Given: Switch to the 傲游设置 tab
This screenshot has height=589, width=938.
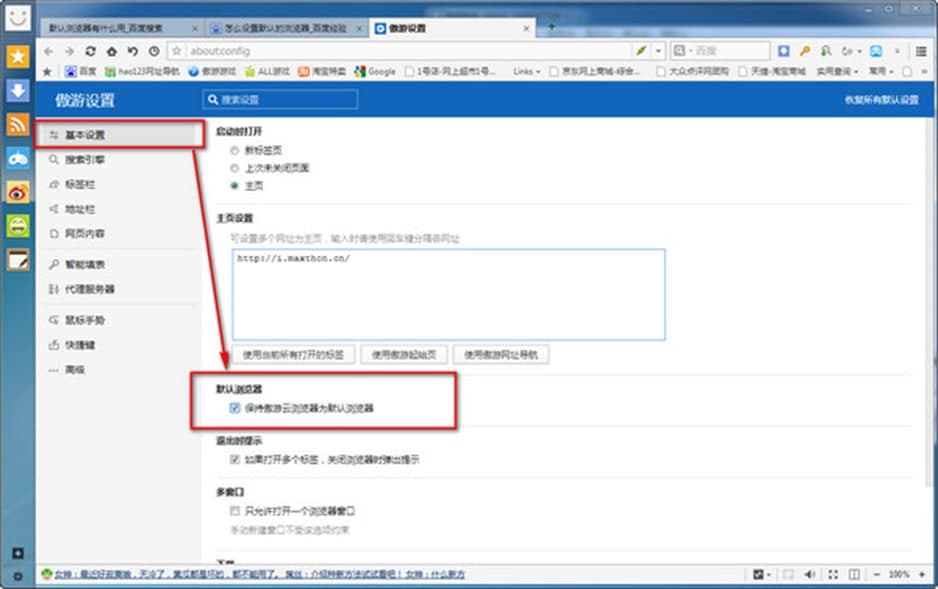Looking at the screenshot, I should 452,29.
